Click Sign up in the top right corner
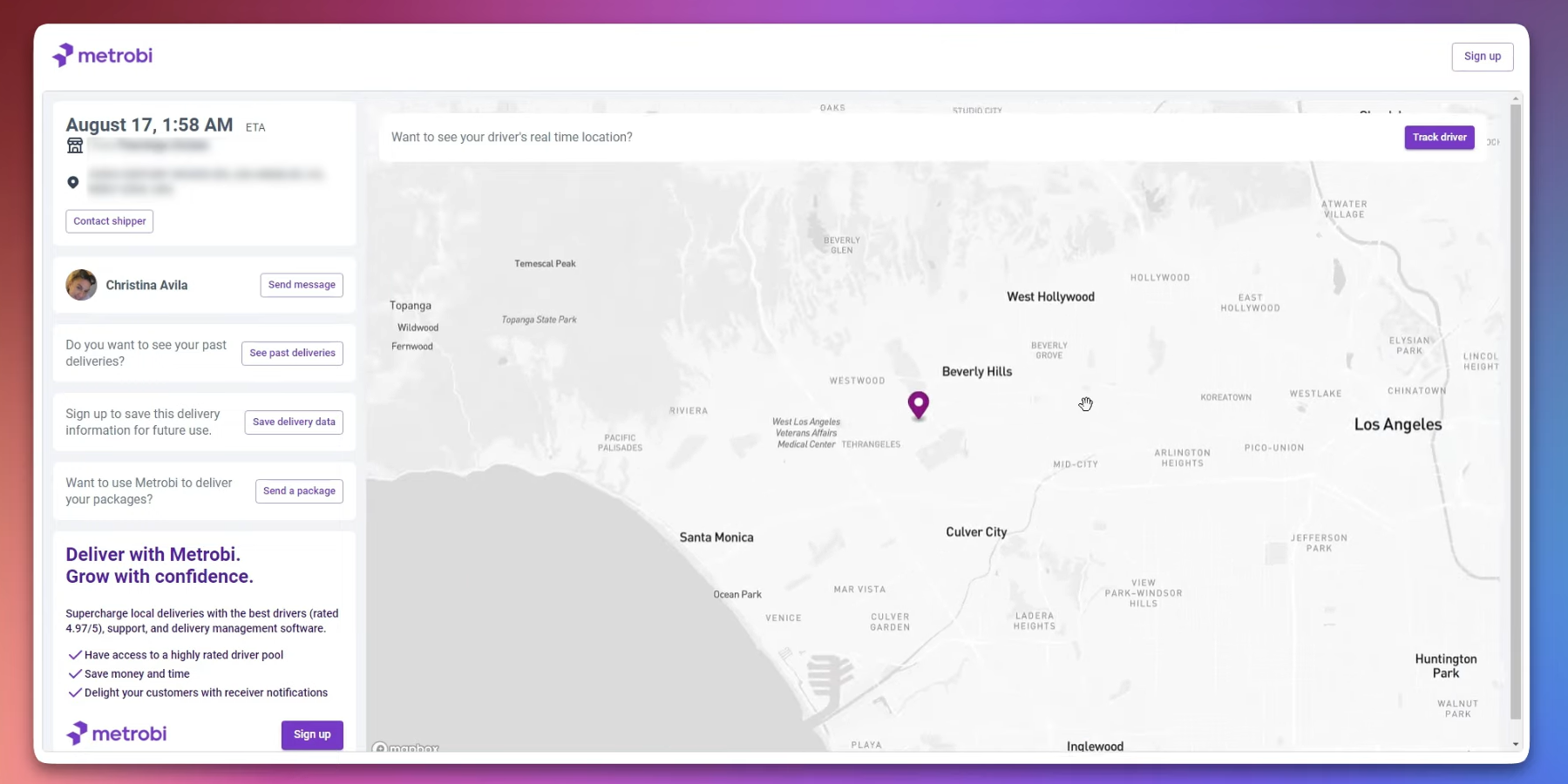Screen dimensions: 1568x784 coord(1482,56)
